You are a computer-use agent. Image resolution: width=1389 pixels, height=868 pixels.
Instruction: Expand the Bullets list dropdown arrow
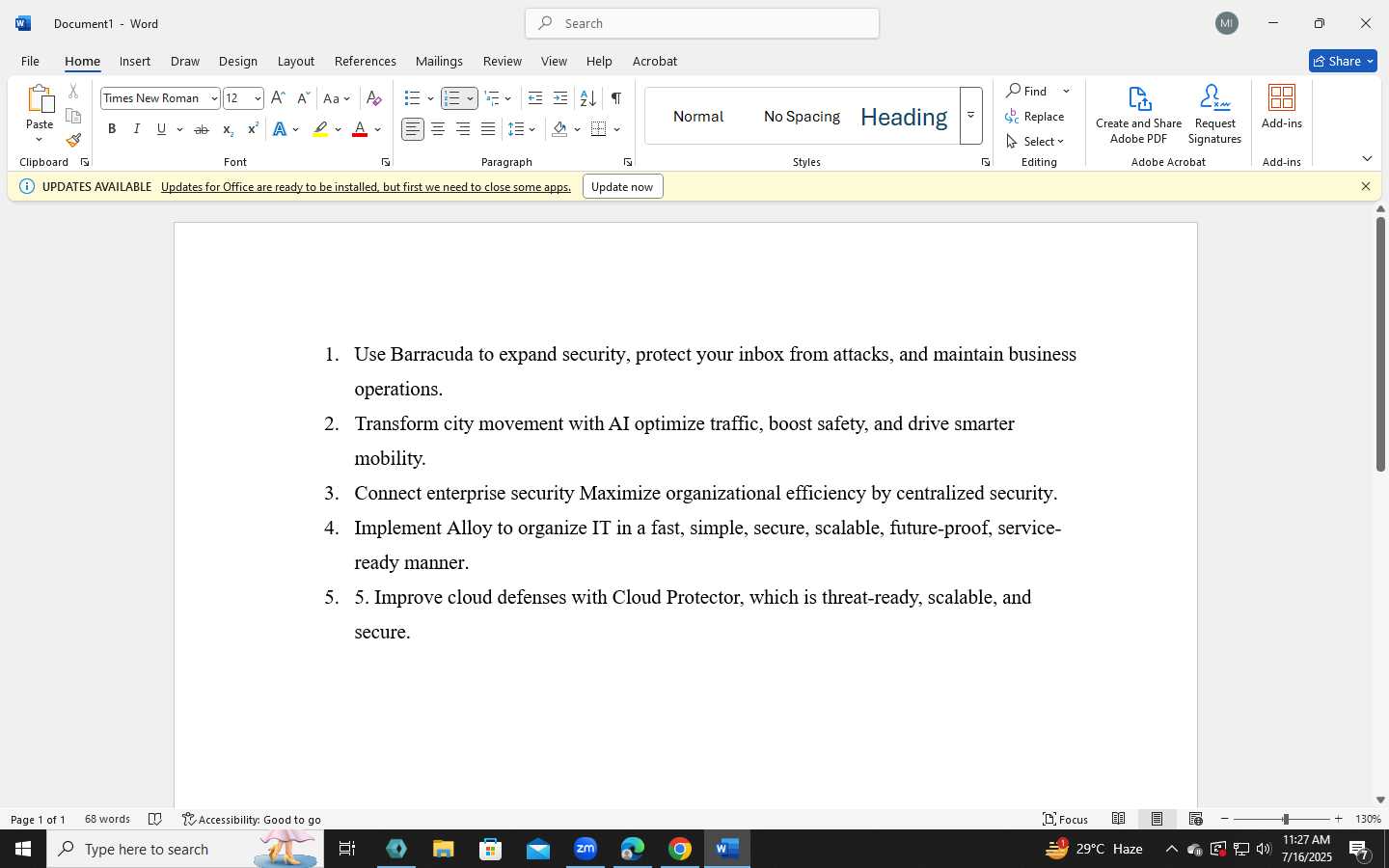pos(430,98)
